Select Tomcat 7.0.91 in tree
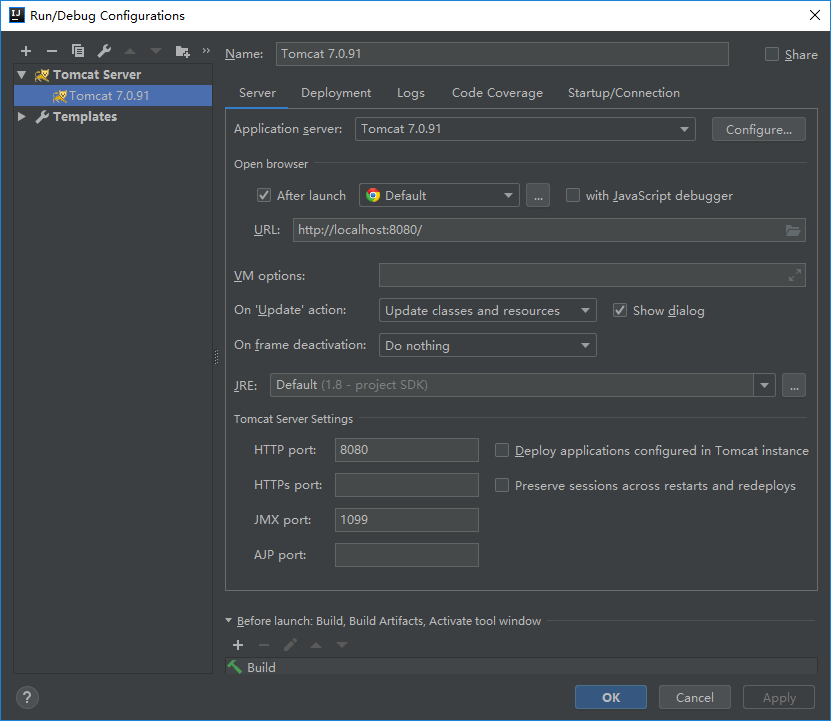This screenshot has height=721, width=831. 113,95
